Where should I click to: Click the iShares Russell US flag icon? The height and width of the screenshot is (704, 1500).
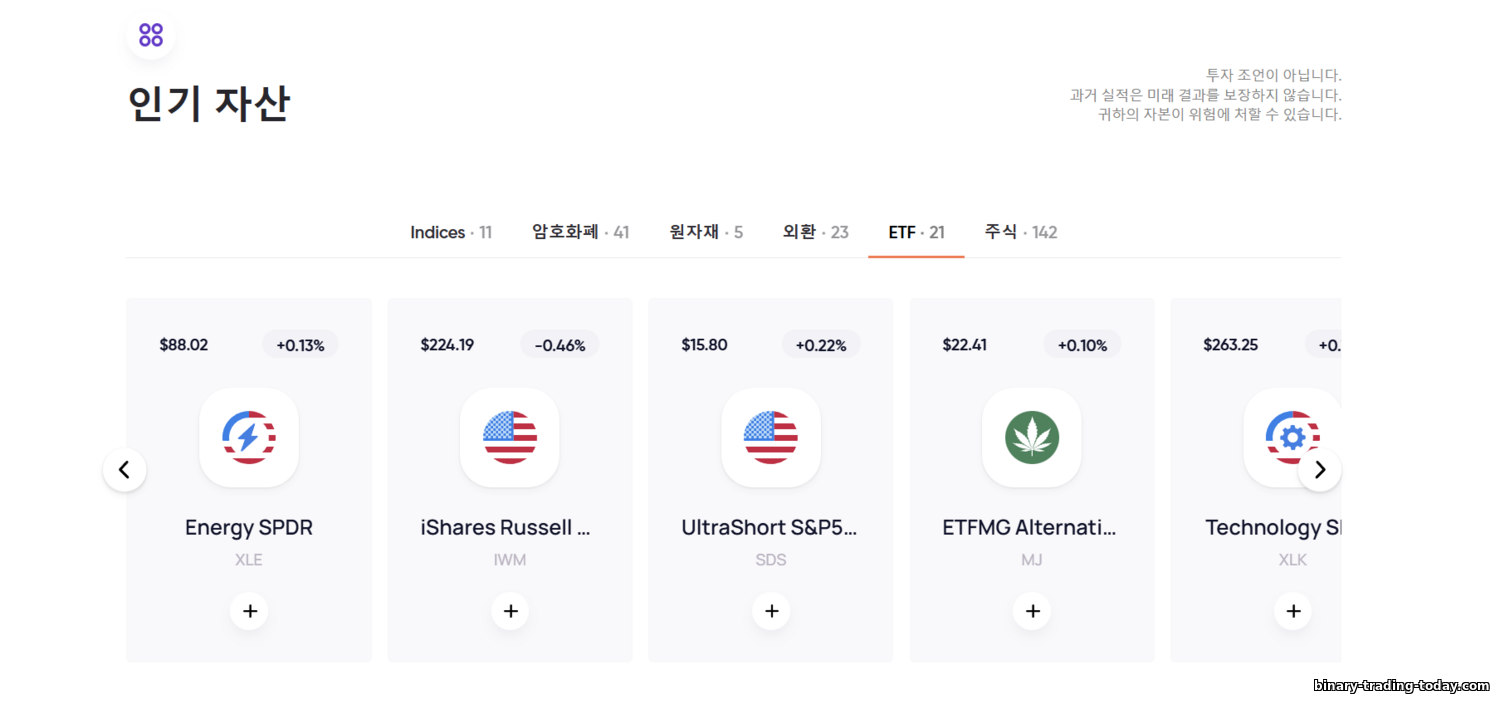[510, 437]
